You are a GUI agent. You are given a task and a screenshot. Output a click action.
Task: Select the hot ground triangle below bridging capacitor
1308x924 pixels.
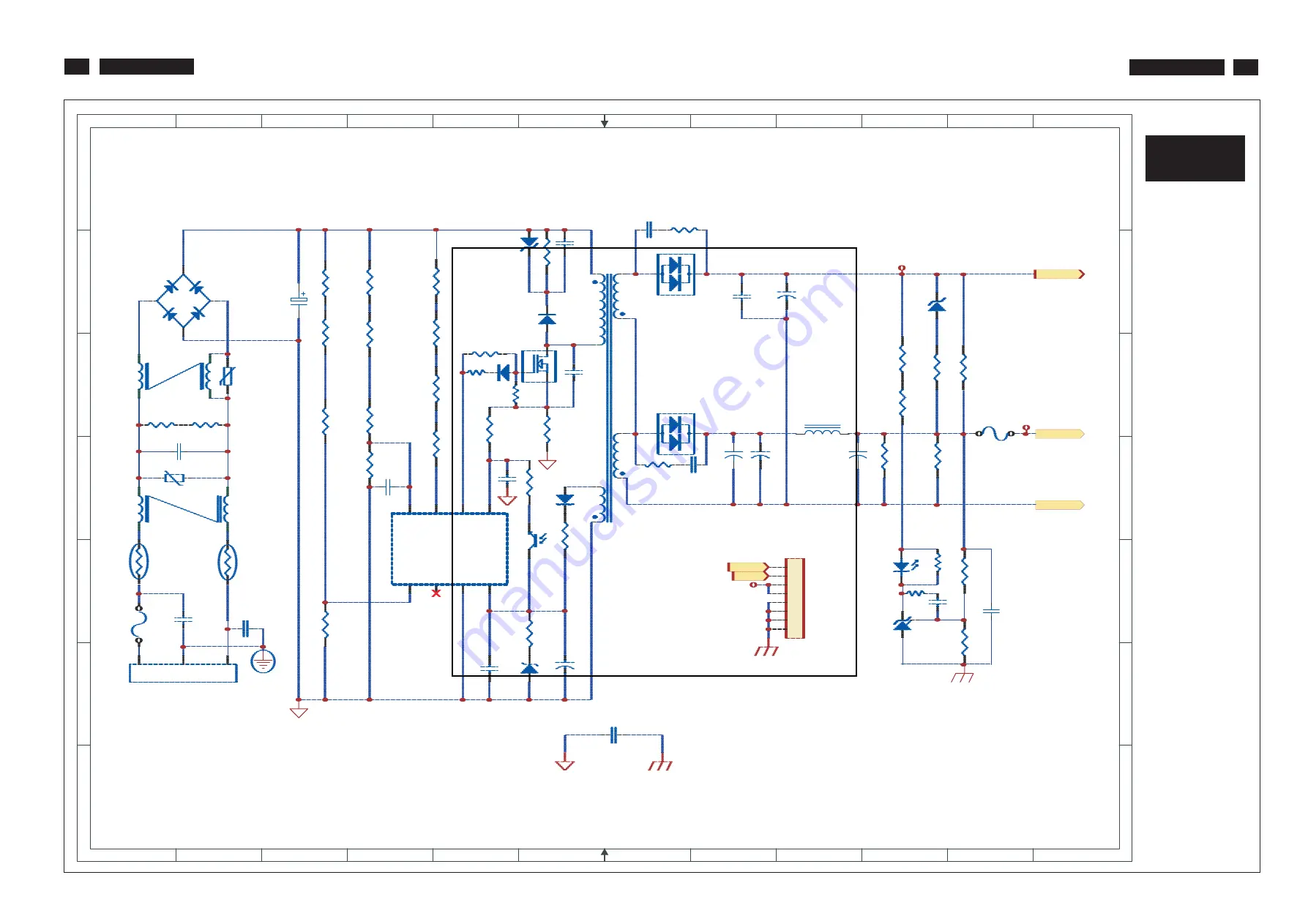coord(565,765)
